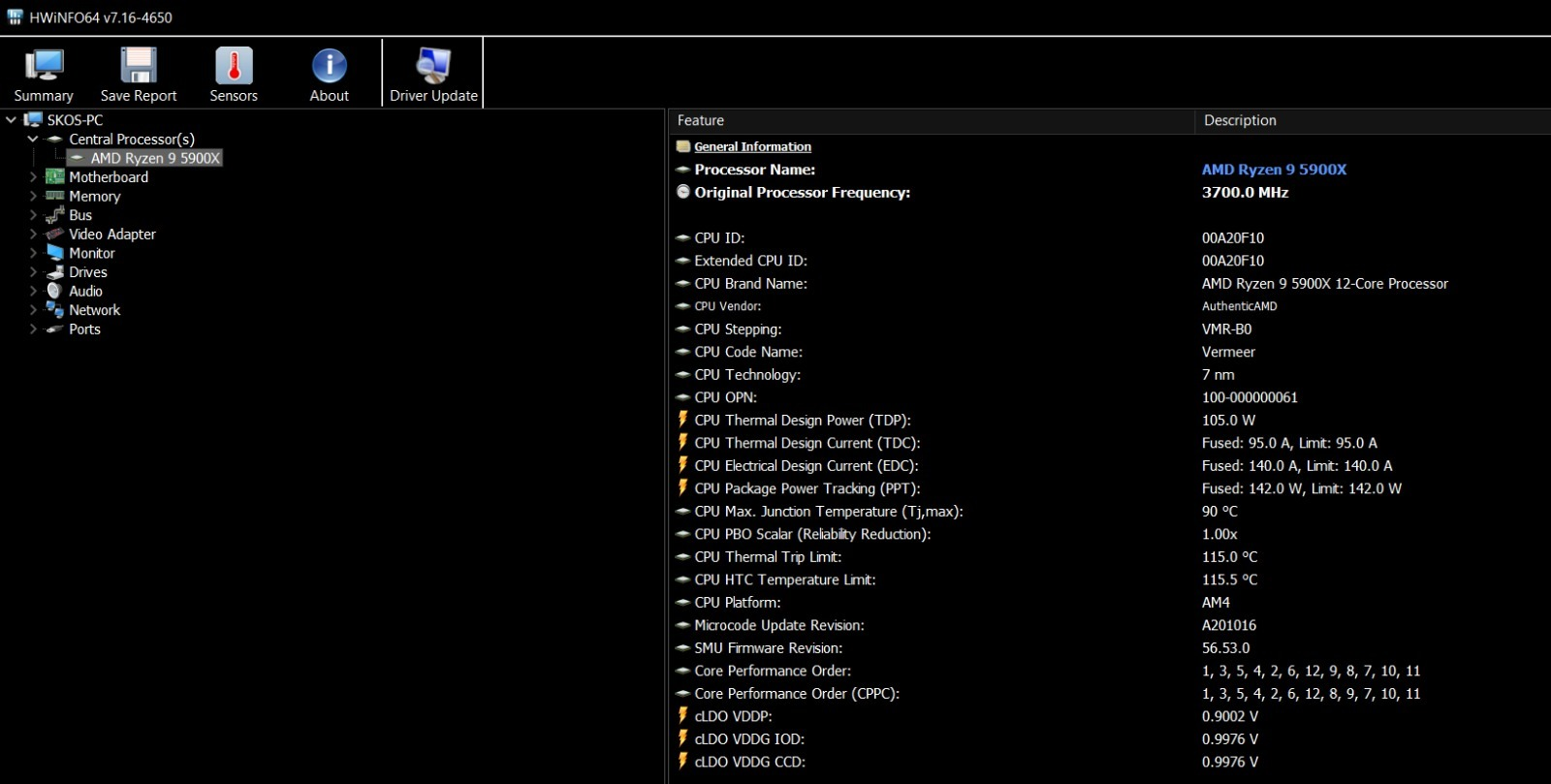This screenshot has height=784, width=1551.
Task: Expand the Memory tree node
Action: coord(33,197)
